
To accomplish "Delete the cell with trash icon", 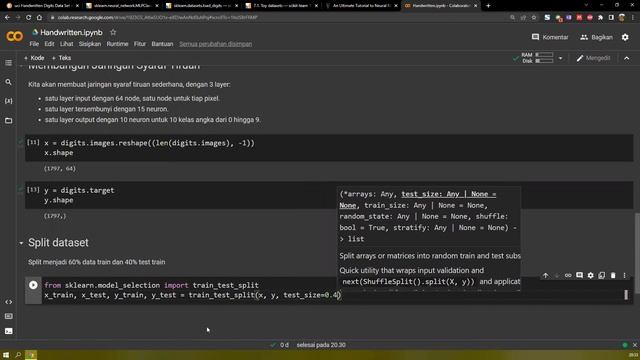I will coord(613,276).
